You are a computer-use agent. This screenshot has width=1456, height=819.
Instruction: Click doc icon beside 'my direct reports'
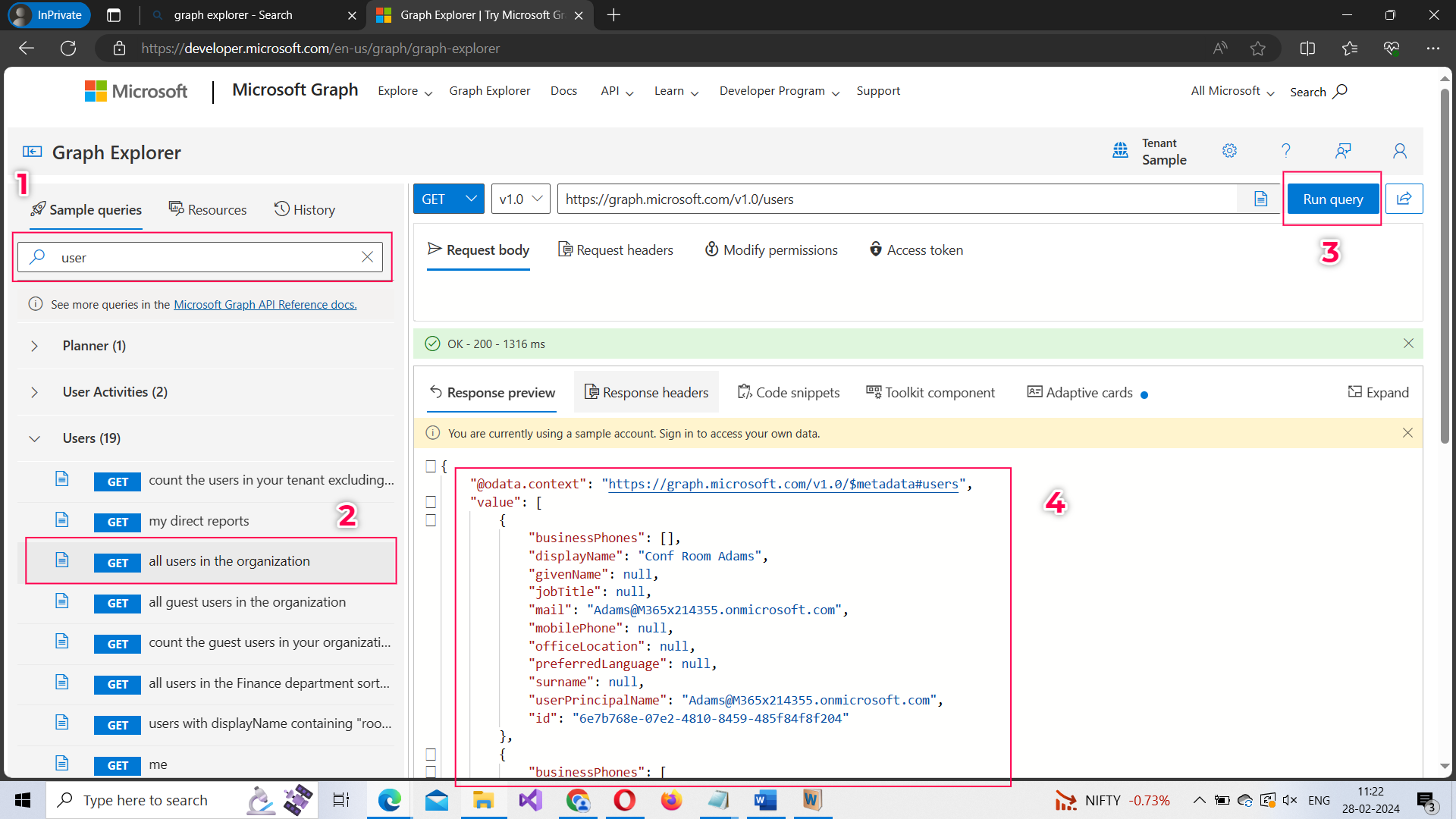[x=62, y=520]
